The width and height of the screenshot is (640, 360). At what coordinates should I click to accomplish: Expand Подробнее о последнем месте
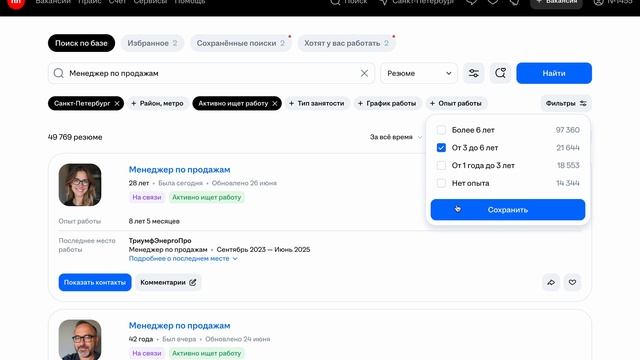coord(183,259)
